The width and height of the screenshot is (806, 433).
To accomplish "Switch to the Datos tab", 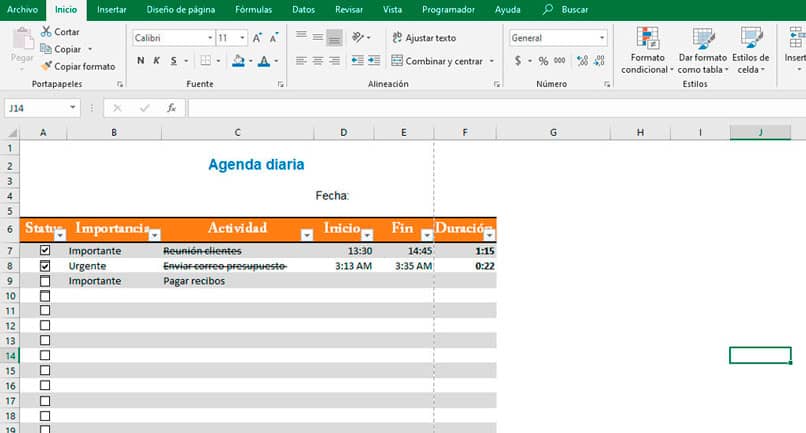I will [303, 10].
